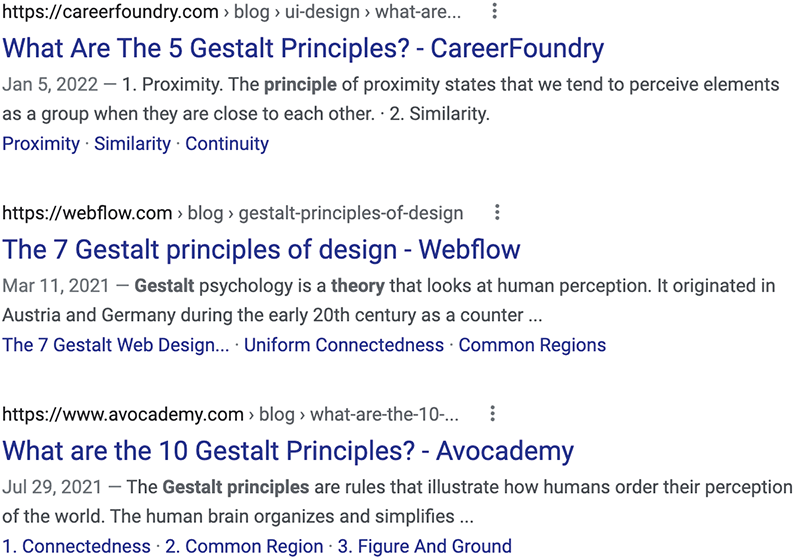Open 'The 7 Gestalt principles of design' result
Screen dimensions: 794x560
pos(261,250)
